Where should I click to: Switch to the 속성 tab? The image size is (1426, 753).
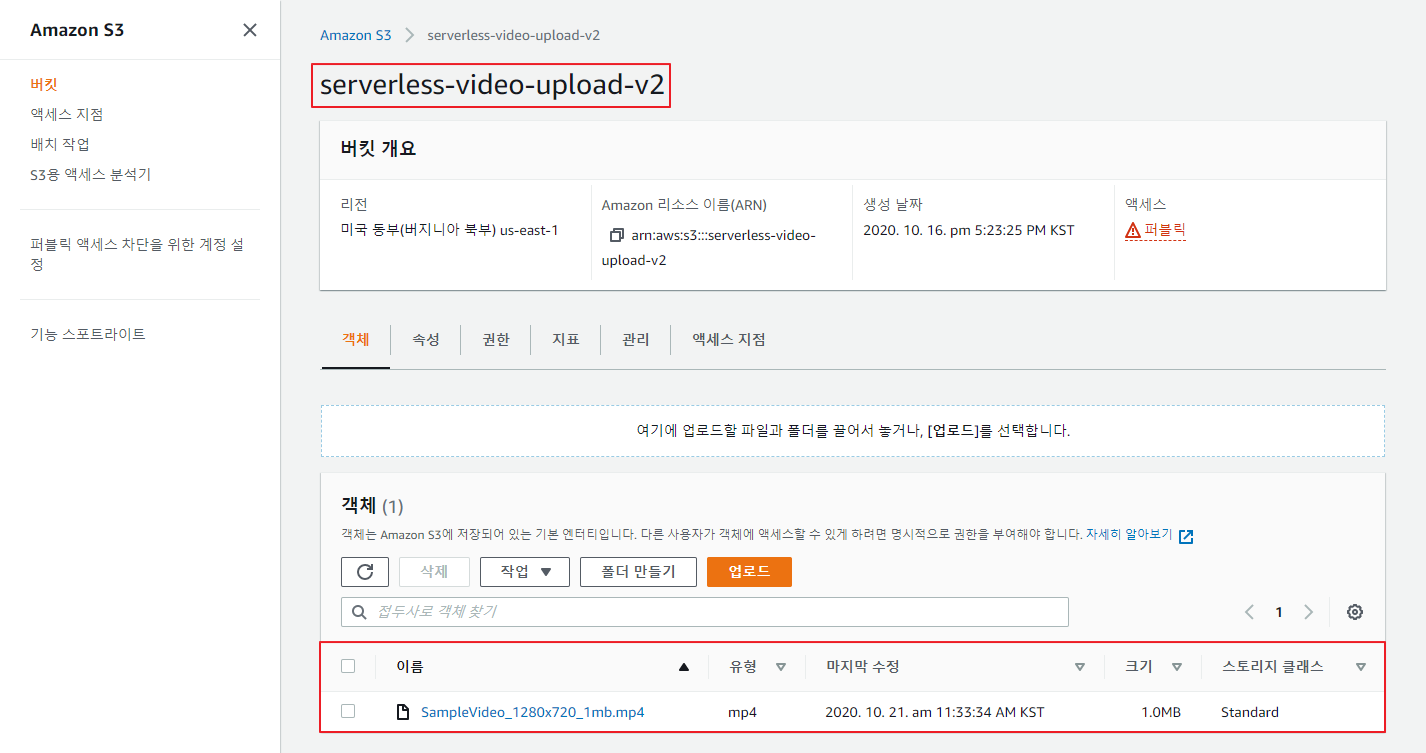click(426, 340)
